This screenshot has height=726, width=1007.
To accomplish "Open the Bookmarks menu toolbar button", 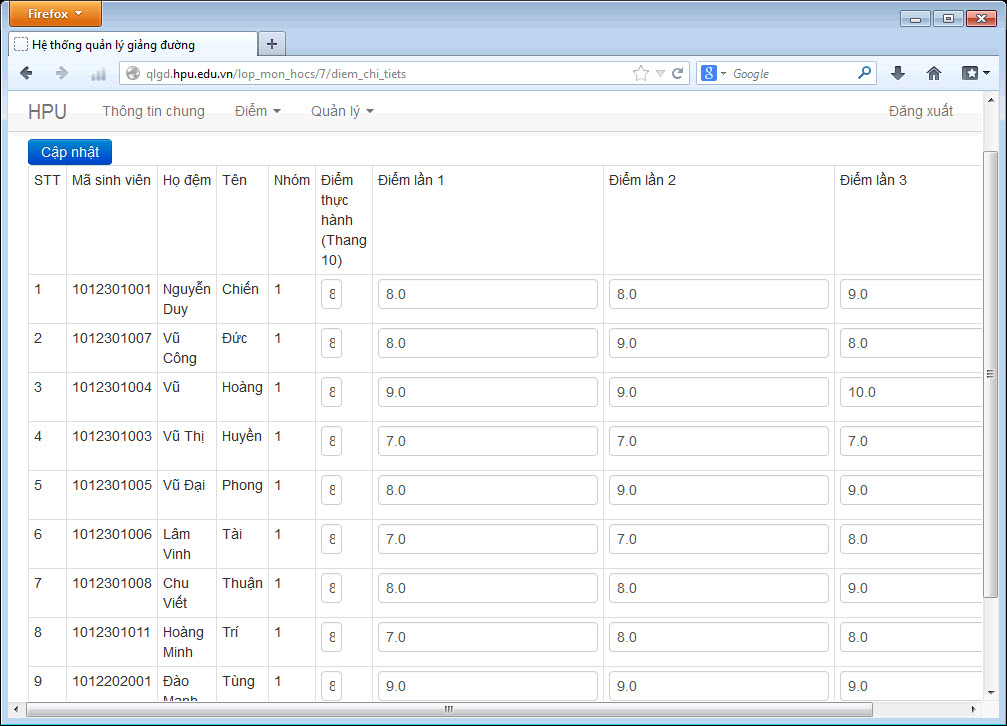I will tap(975, 73).
